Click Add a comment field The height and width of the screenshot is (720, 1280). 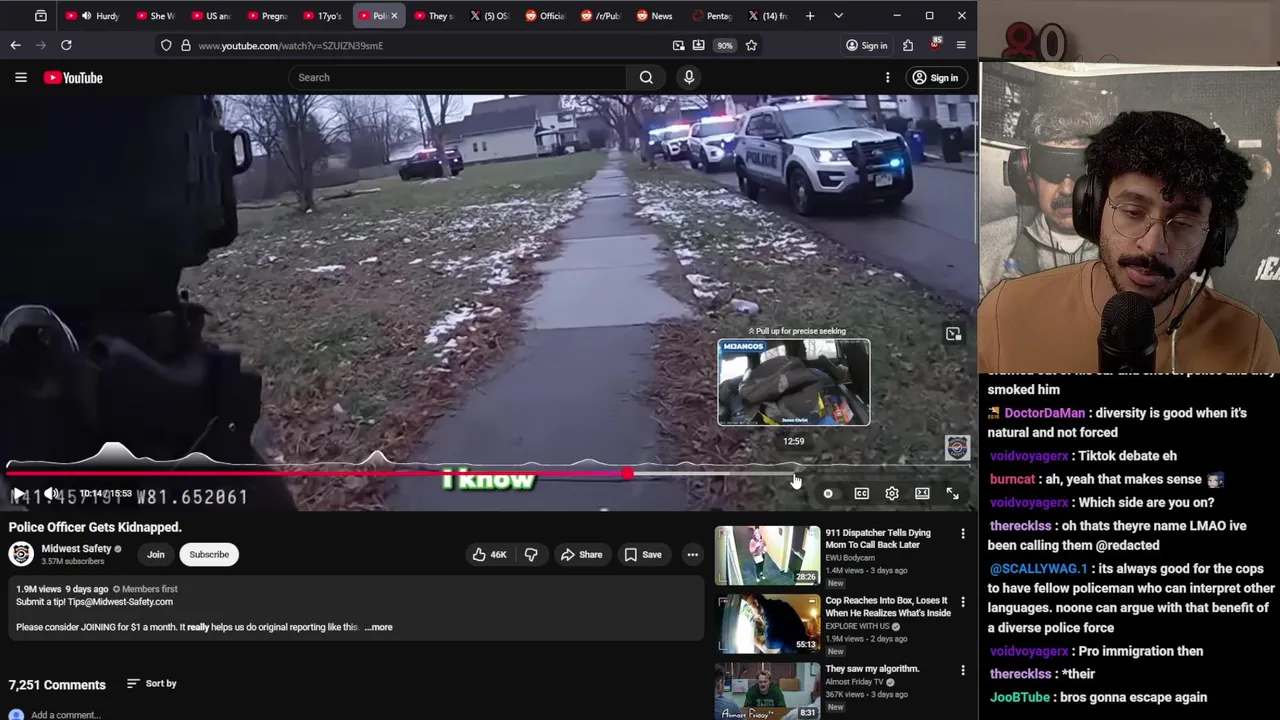tap(65, 714)
